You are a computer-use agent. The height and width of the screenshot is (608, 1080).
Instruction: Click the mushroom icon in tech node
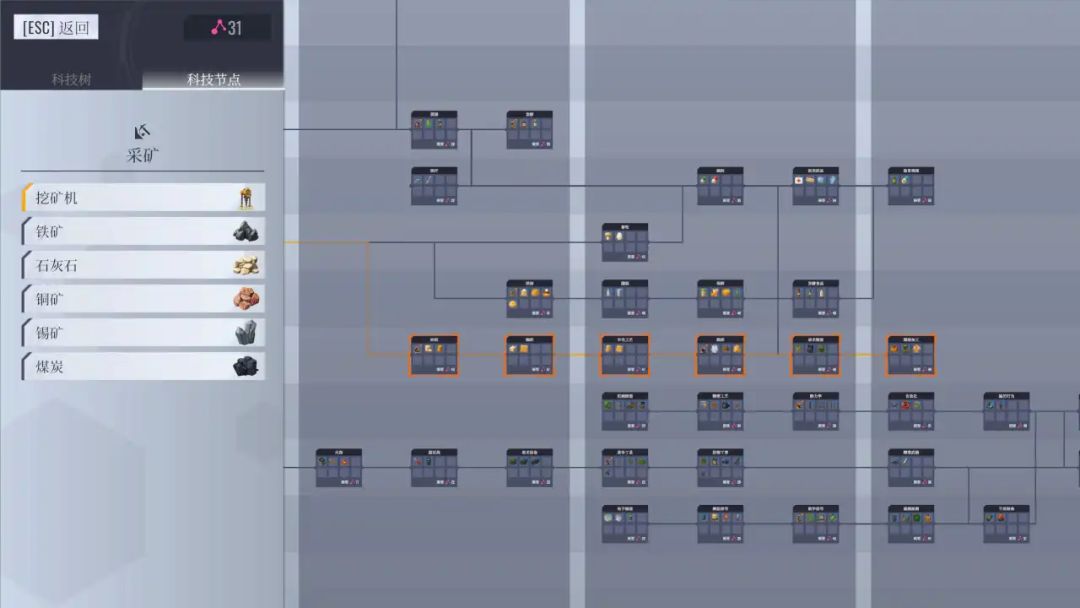click(608, 236)
